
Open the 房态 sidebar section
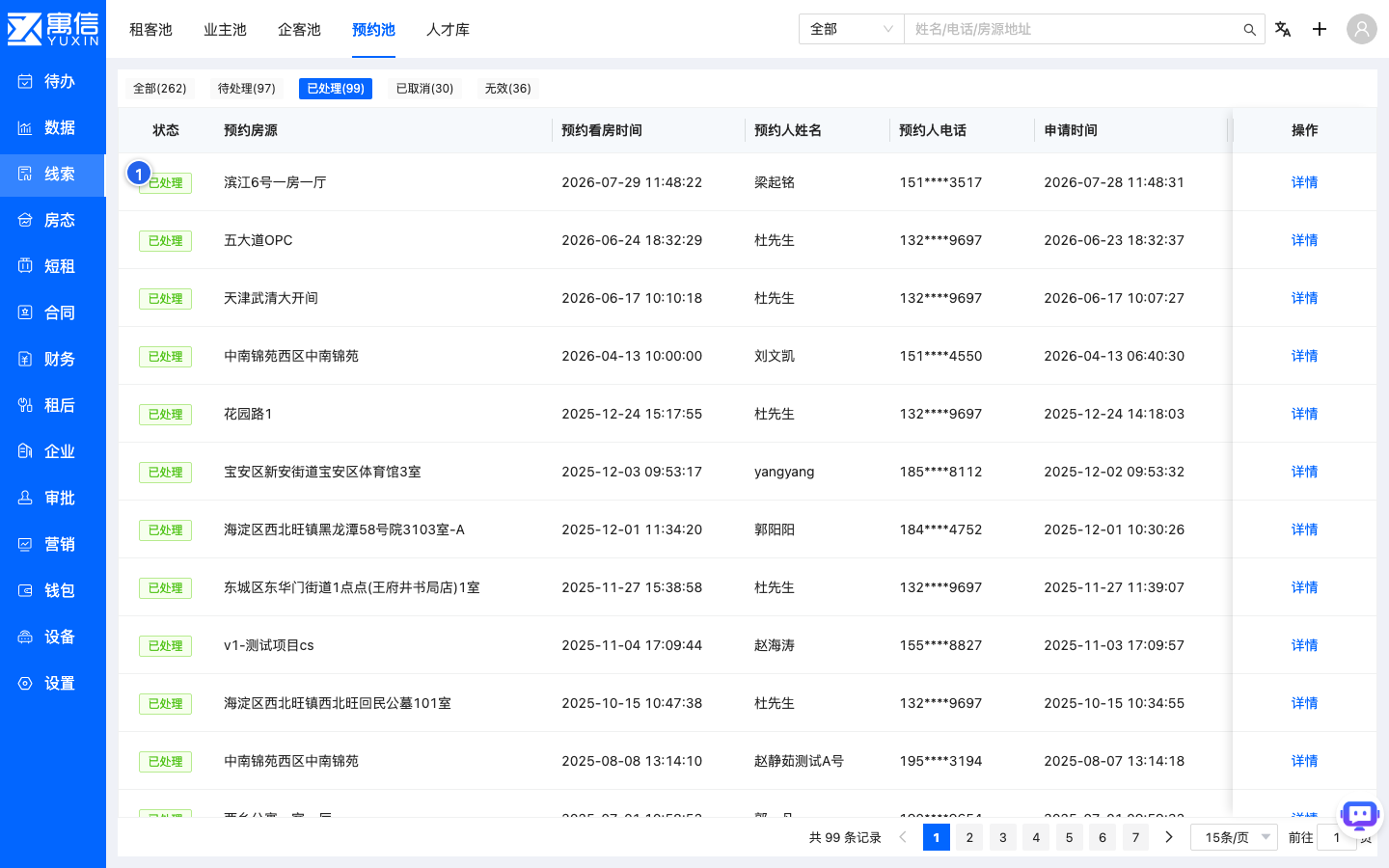[53, 220]
